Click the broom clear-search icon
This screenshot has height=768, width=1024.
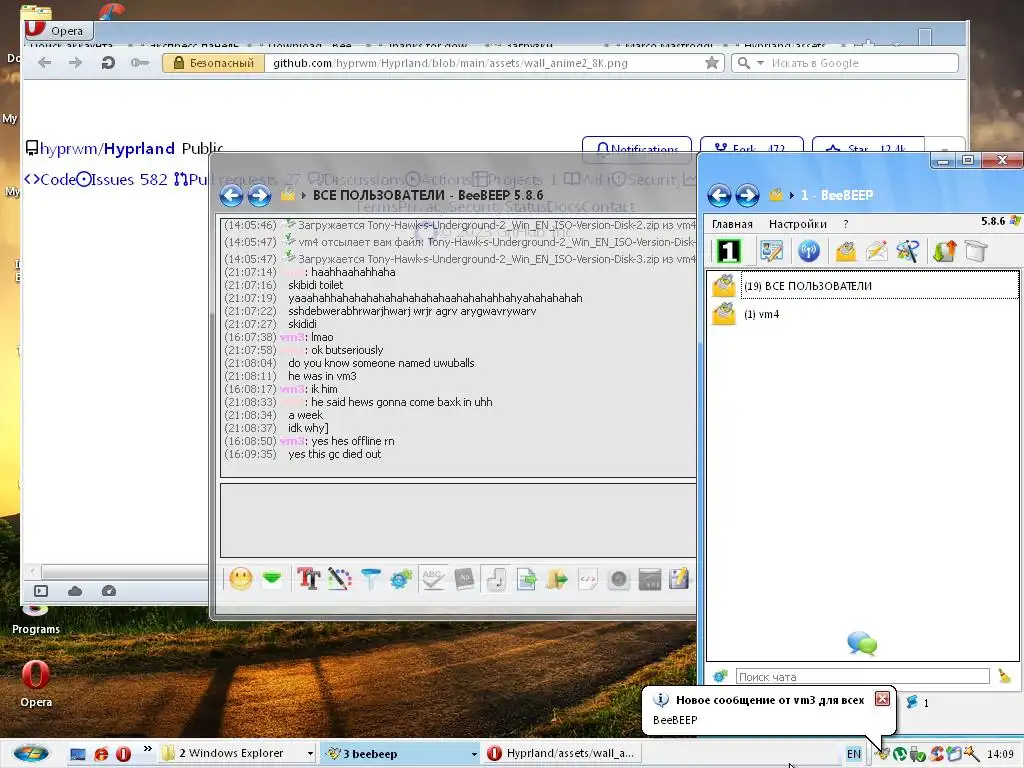1004,676
